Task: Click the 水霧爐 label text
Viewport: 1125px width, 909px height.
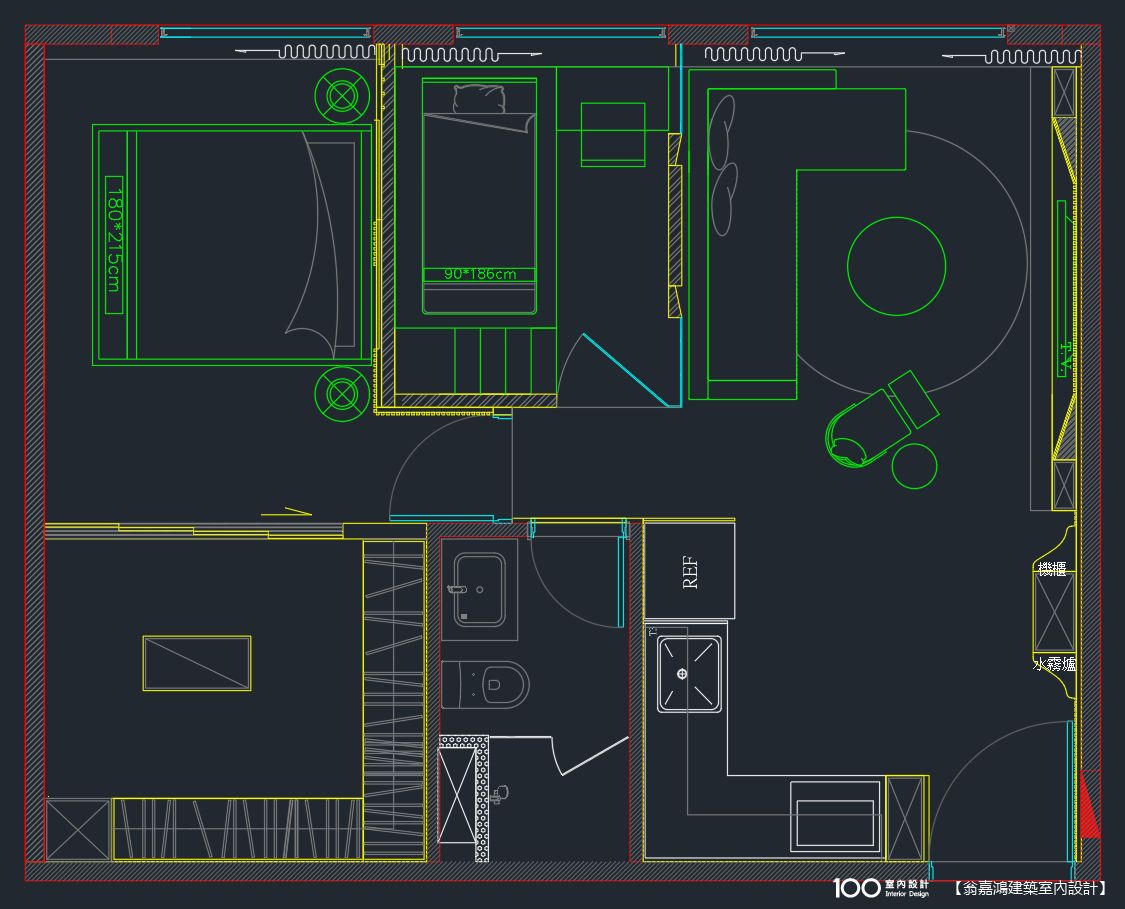Action: [1054, 663]
